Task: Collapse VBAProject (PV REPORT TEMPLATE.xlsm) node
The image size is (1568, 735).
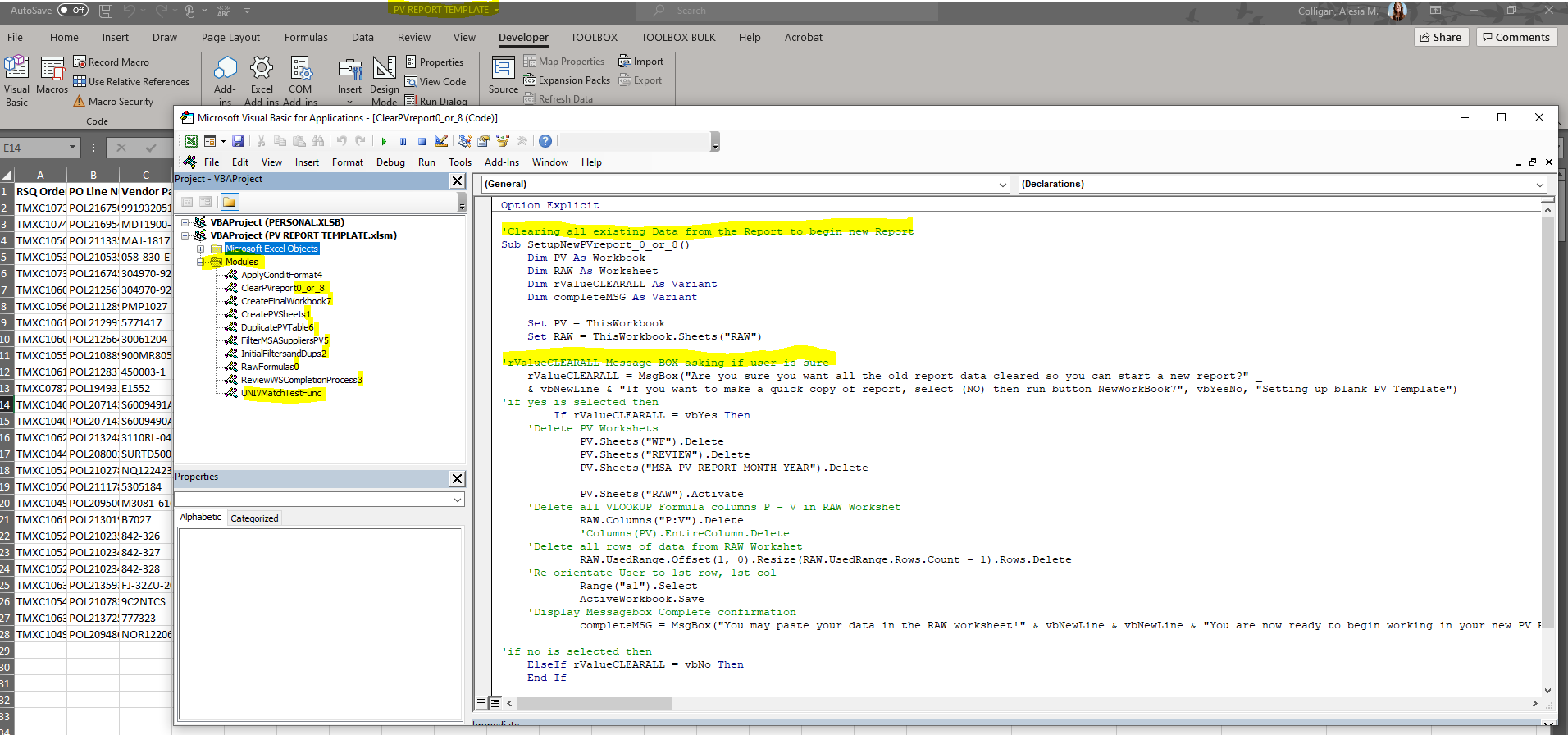Action: (185, 235)
